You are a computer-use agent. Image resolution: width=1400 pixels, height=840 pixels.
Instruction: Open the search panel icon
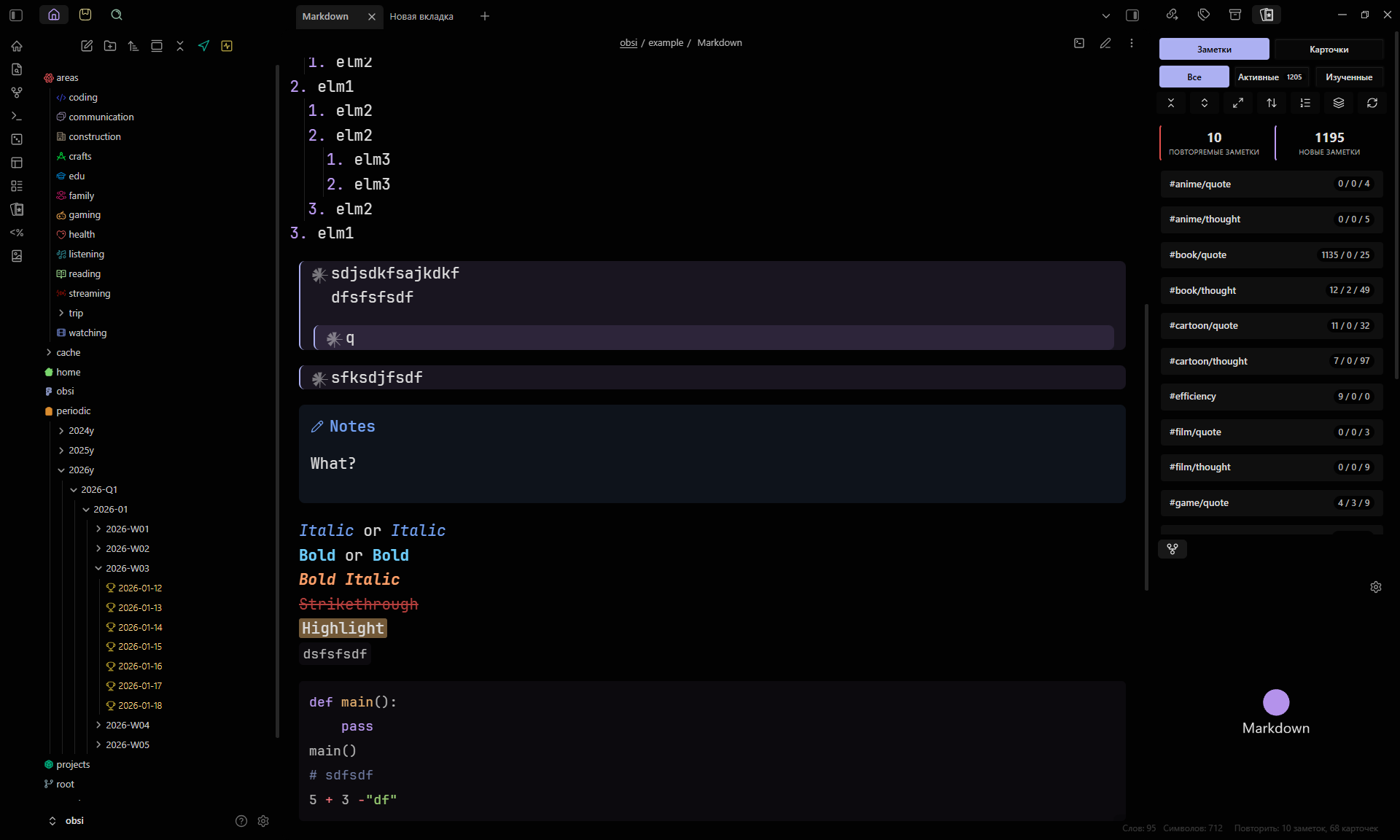click(x=117, y=15)
